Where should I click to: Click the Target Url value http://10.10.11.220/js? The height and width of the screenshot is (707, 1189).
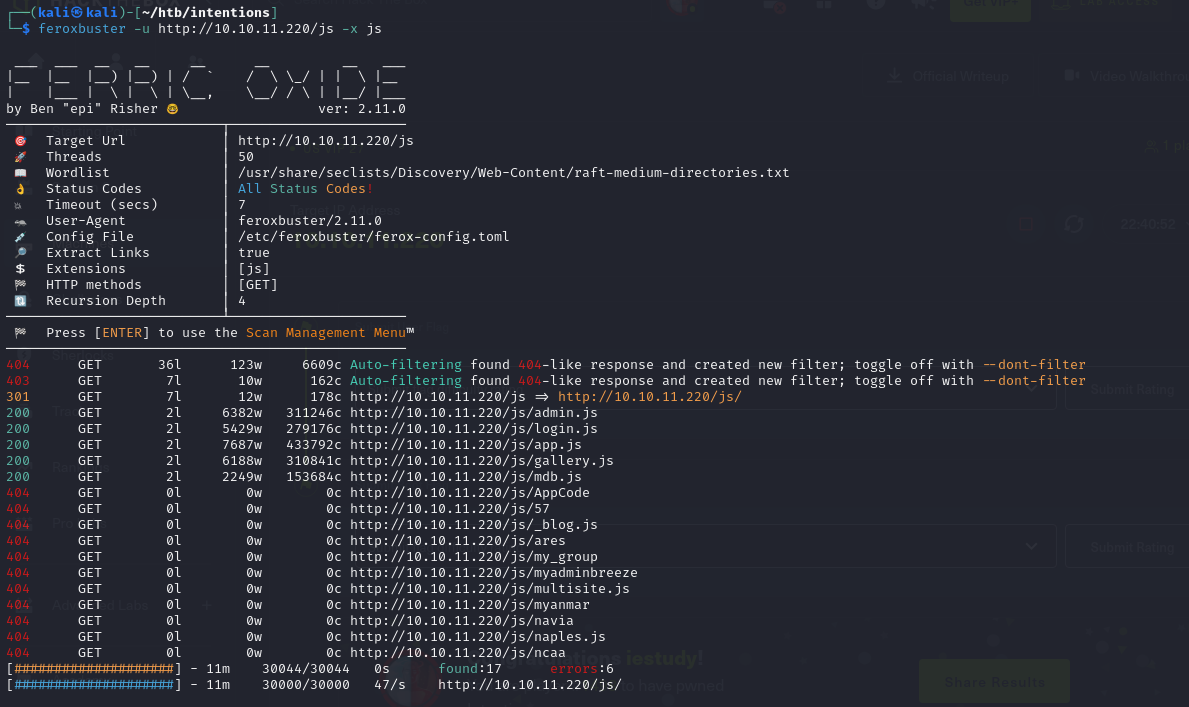coord(326,141)
